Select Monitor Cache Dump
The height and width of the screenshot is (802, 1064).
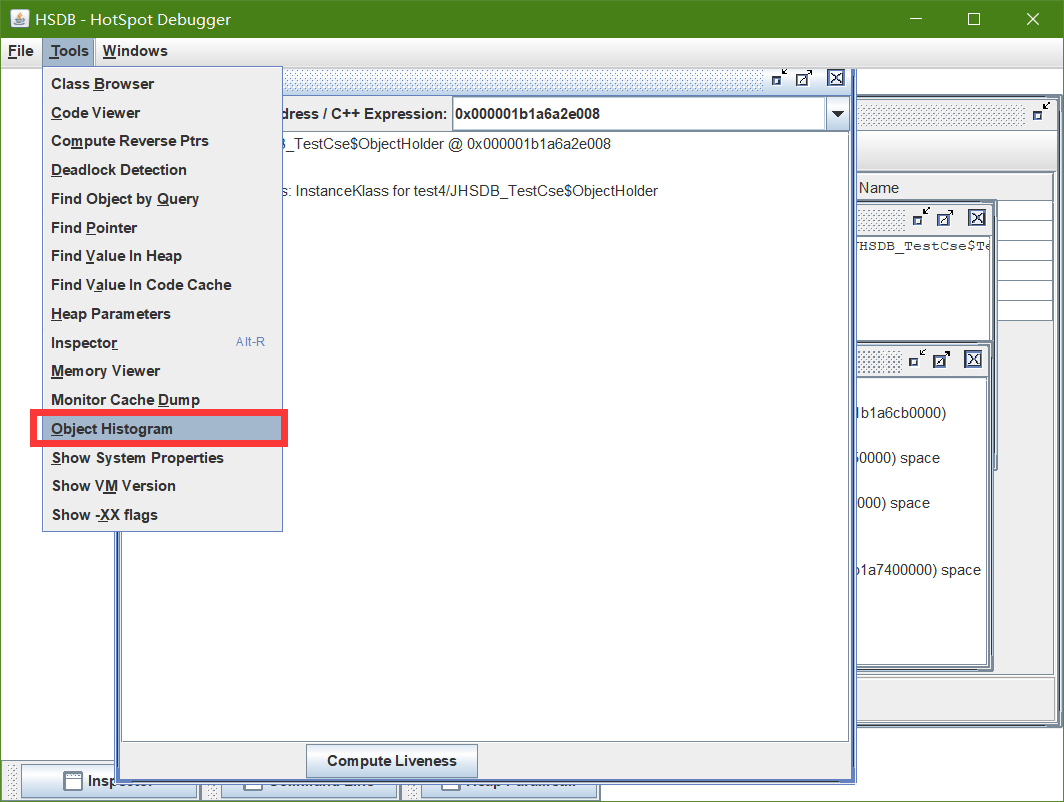point(162,400)
